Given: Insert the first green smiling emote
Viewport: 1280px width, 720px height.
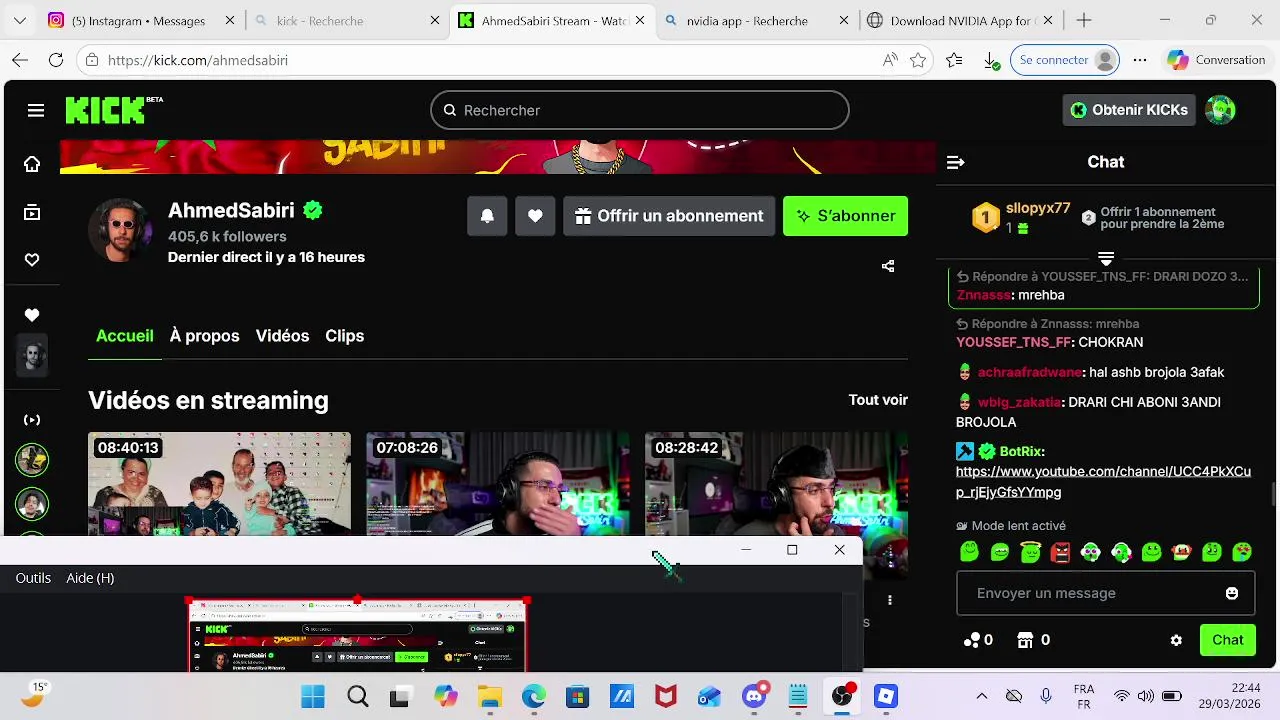Looking at the screenshot, I should (969, 551).
